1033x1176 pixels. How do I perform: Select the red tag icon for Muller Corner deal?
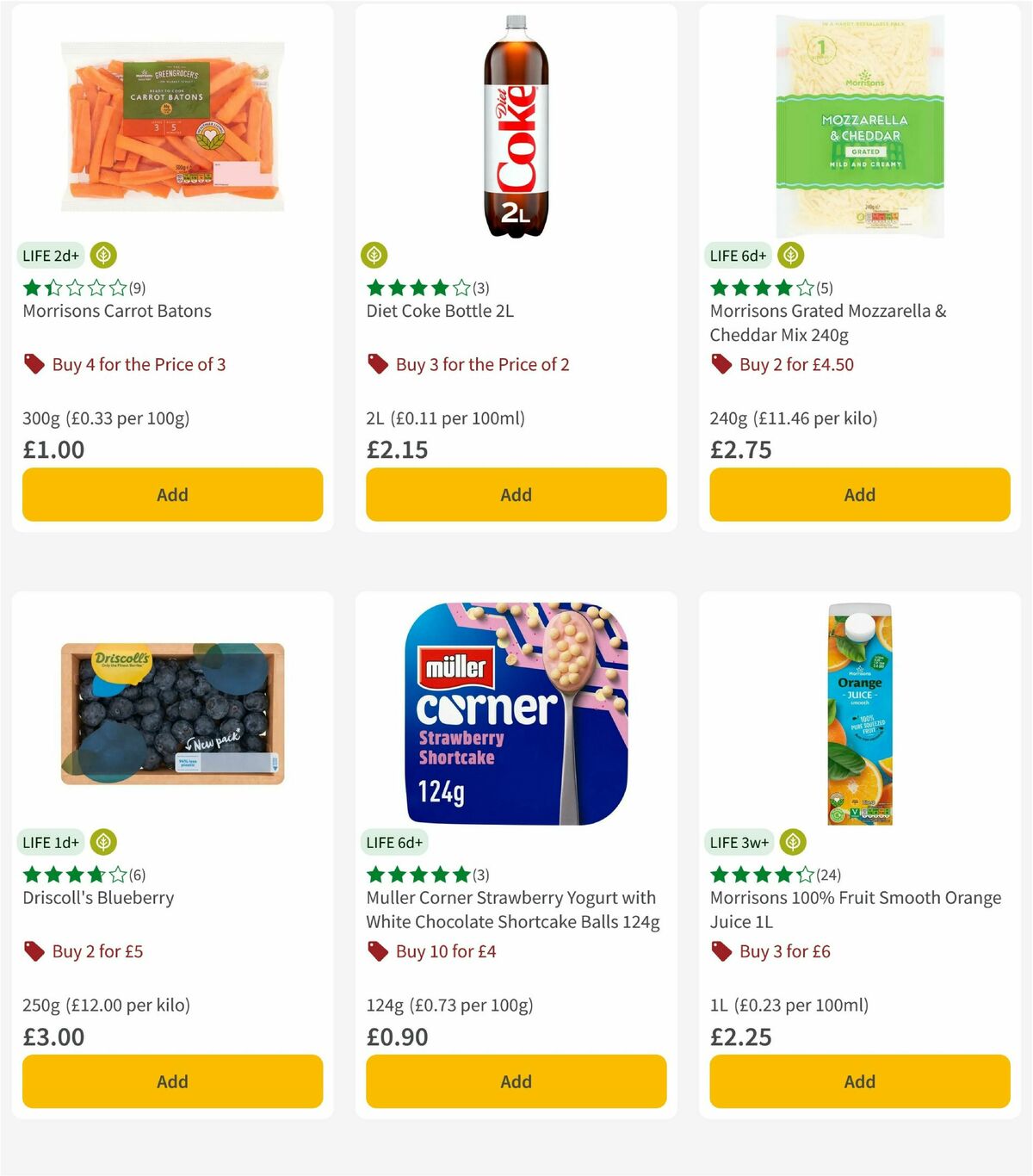click(x=377, y=951)
